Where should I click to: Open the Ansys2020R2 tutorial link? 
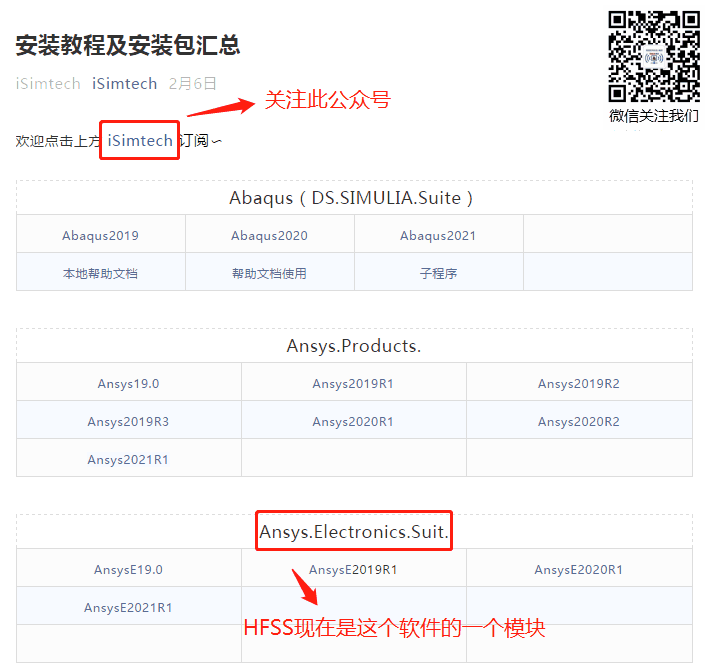[579, 422]
